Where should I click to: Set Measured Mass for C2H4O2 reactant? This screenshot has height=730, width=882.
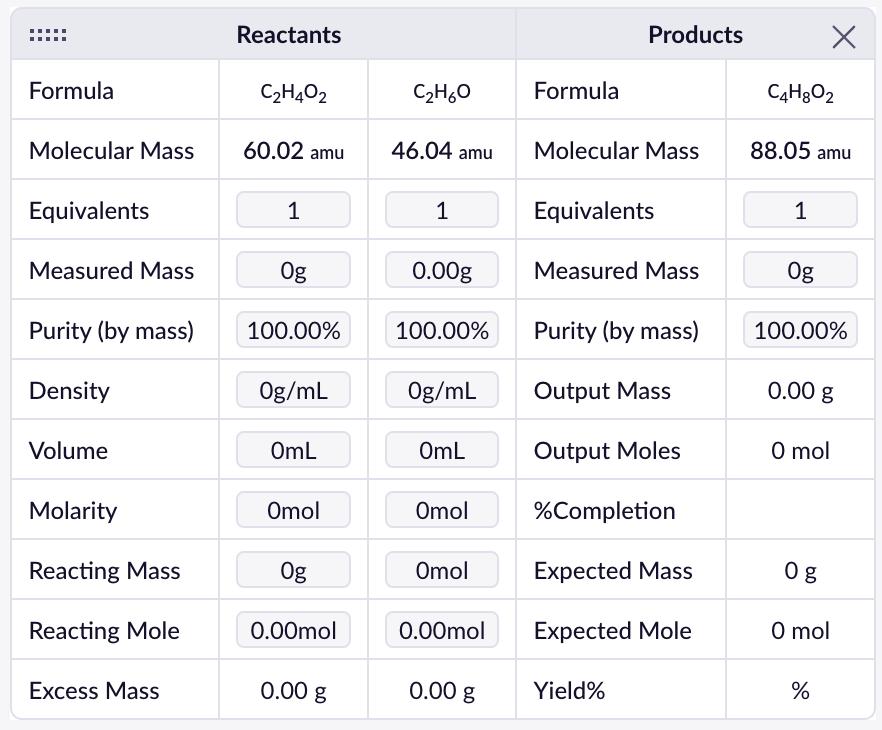293,271
